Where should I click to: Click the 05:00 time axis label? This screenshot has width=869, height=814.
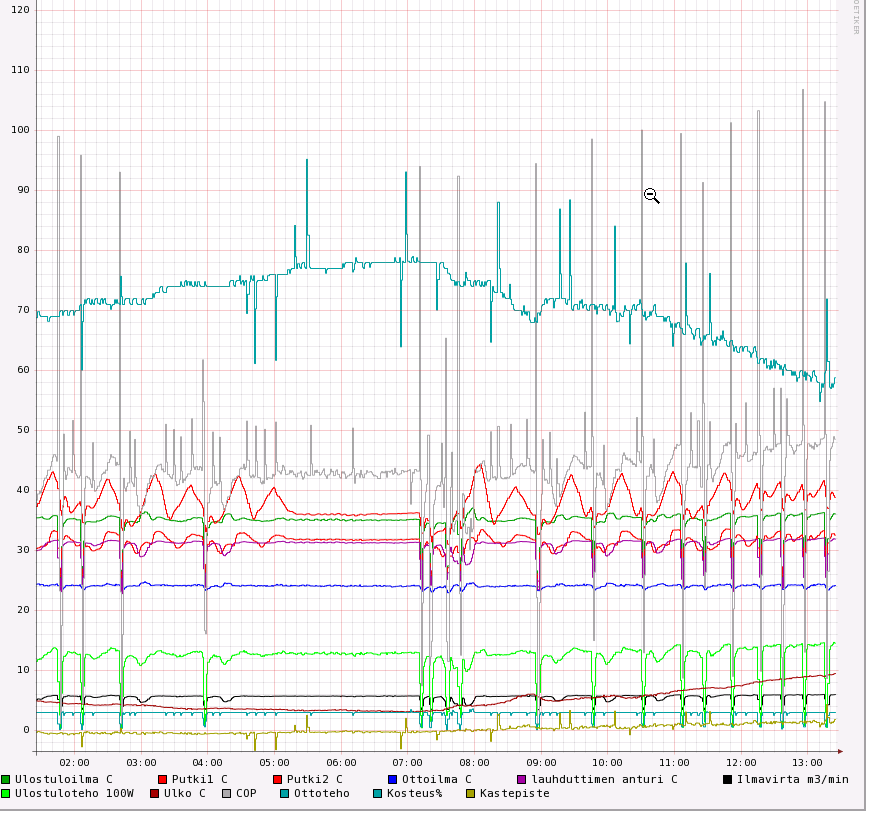click(x=274, y=765)
